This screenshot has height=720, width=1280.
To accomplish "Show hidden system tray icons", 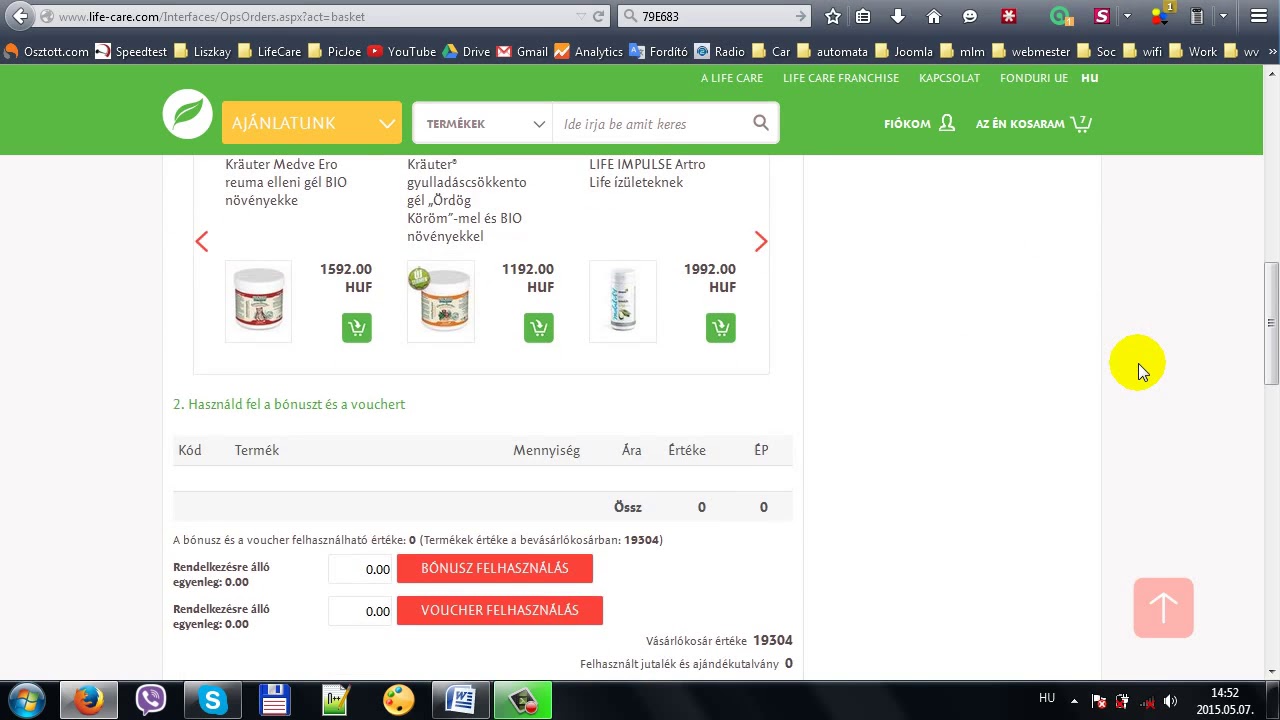I will click(x=1074, y=701).
